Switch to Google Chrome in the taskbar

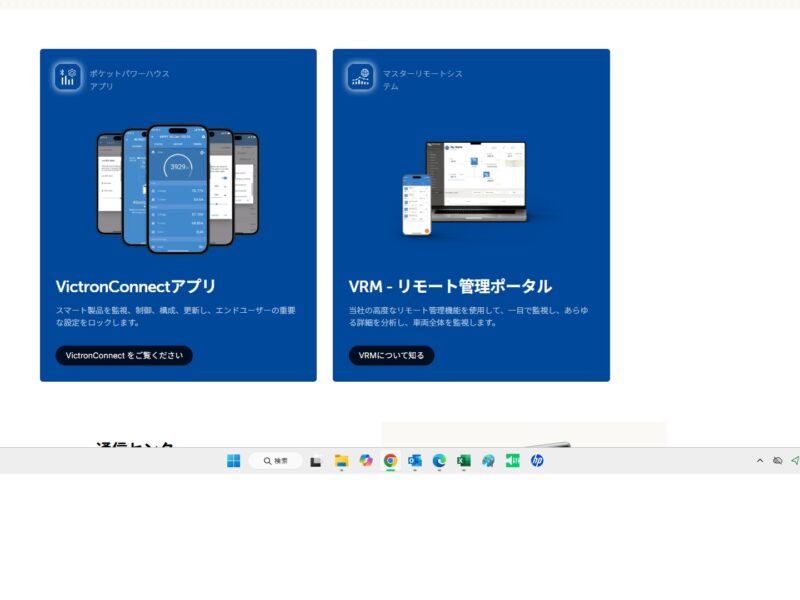pos(390,461)
